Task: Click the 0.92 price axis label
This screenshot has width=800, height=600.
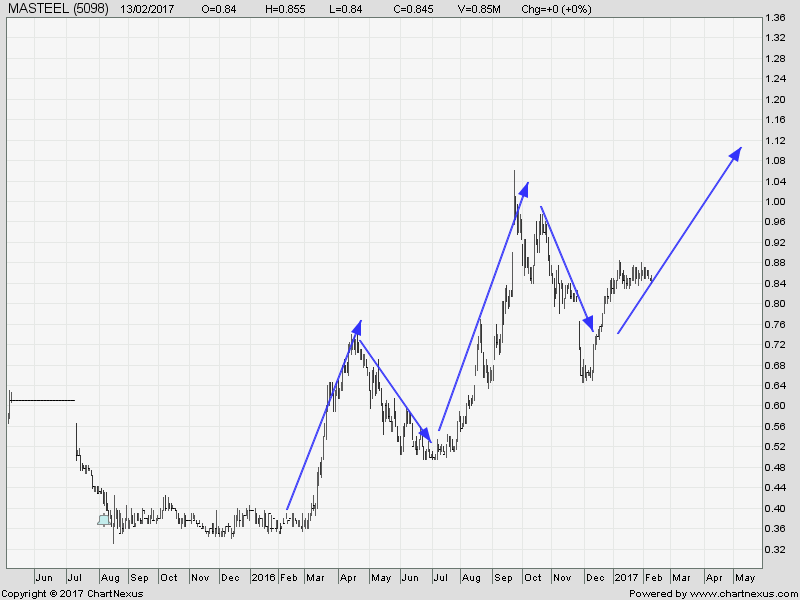Action: click(x=776, y=242)
